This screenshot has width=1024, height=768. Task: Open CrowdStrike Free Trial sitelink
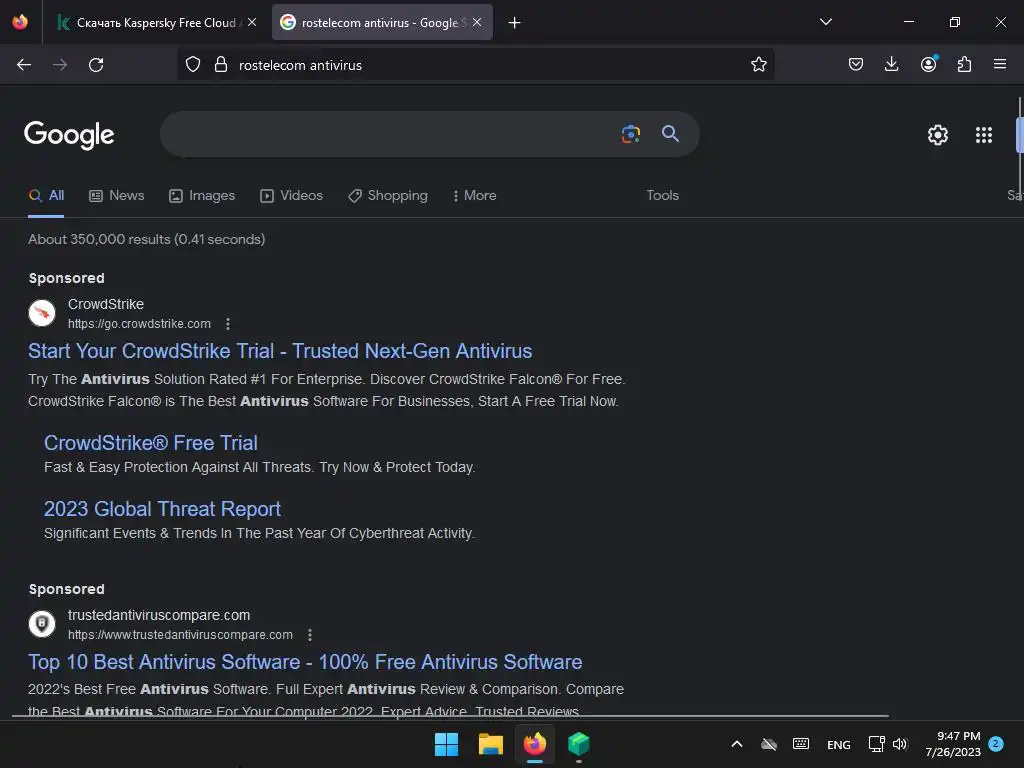pyautogui.click(x=151, y=443)
